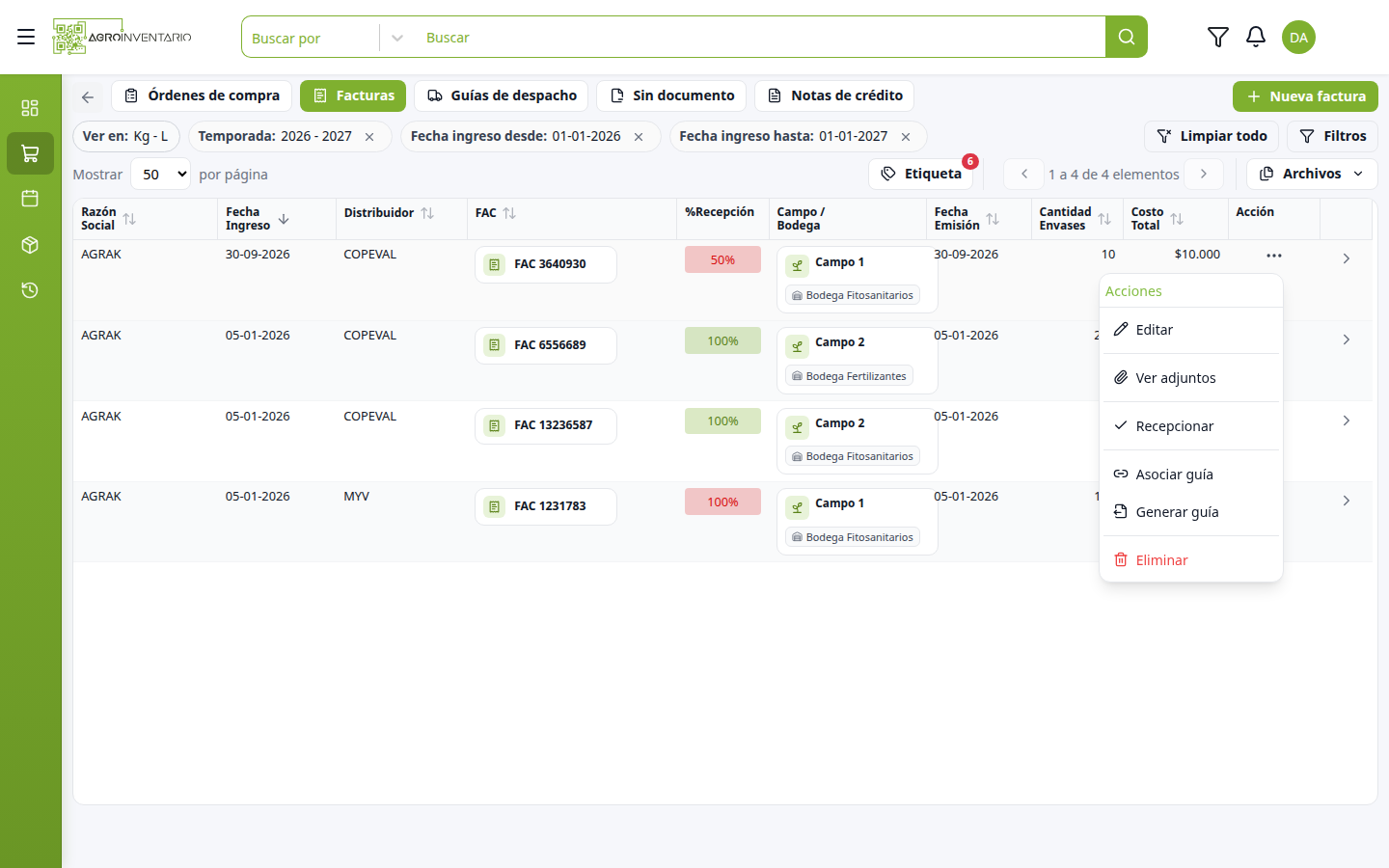Expand the FAC 6556689 row chevron
The height and width of the screenshot is (868, 1389).
point(1347,339)
